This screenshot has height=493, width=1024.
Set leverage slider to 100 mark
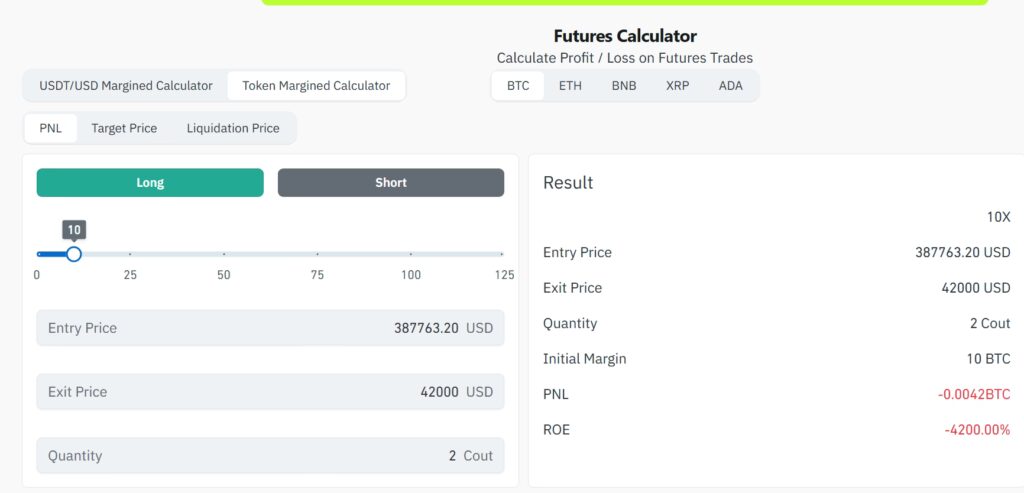click(411, 254)
